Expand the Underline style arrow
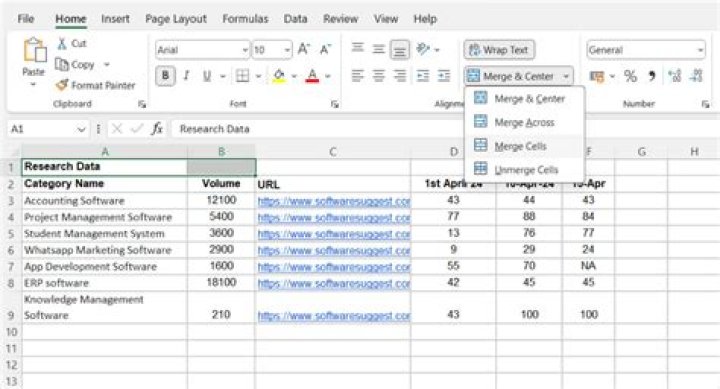720x389 pixels. [x=223, y=76]
